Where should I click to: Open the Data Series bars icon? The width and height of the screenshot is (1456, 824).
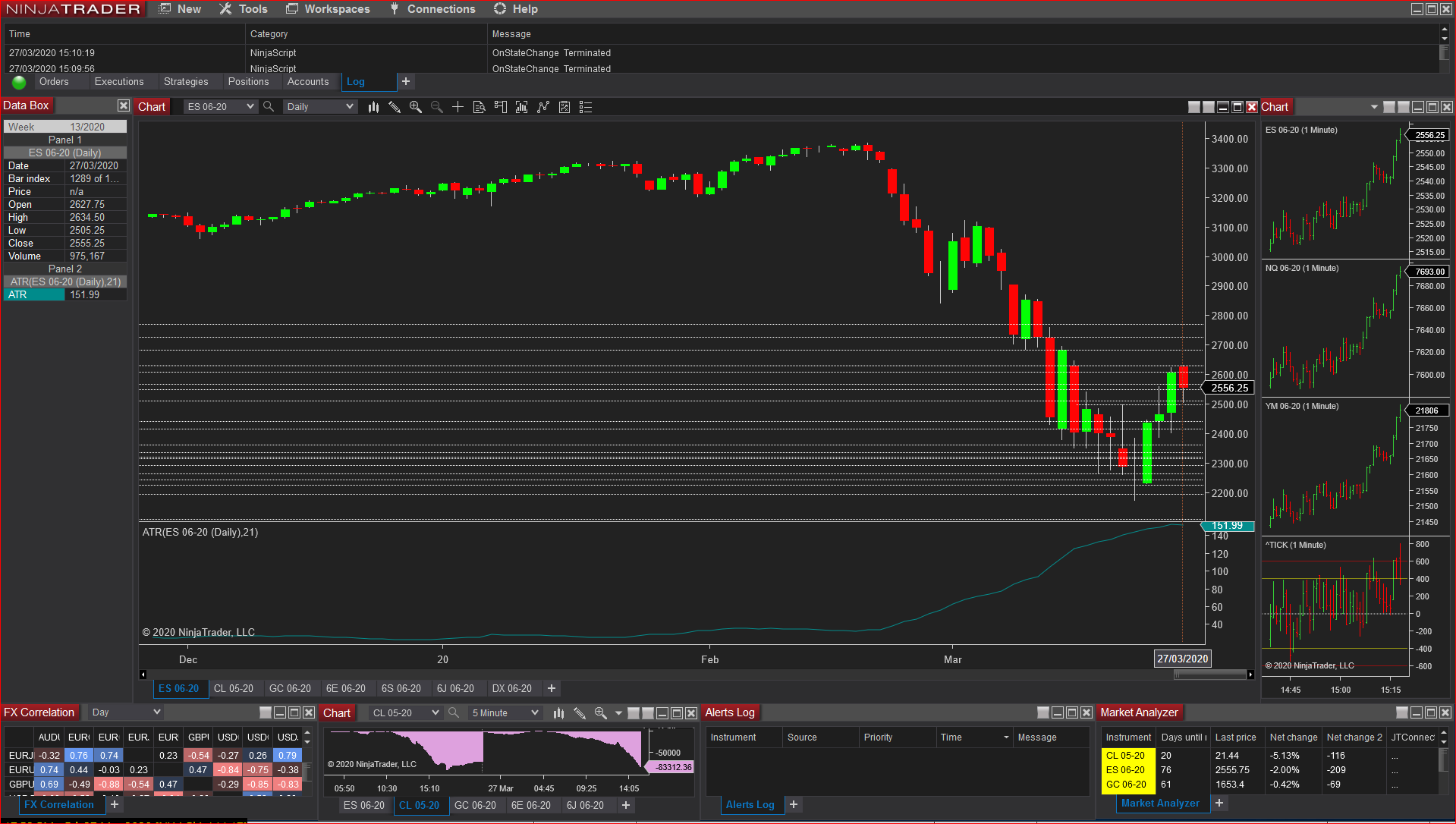point(521,107)
